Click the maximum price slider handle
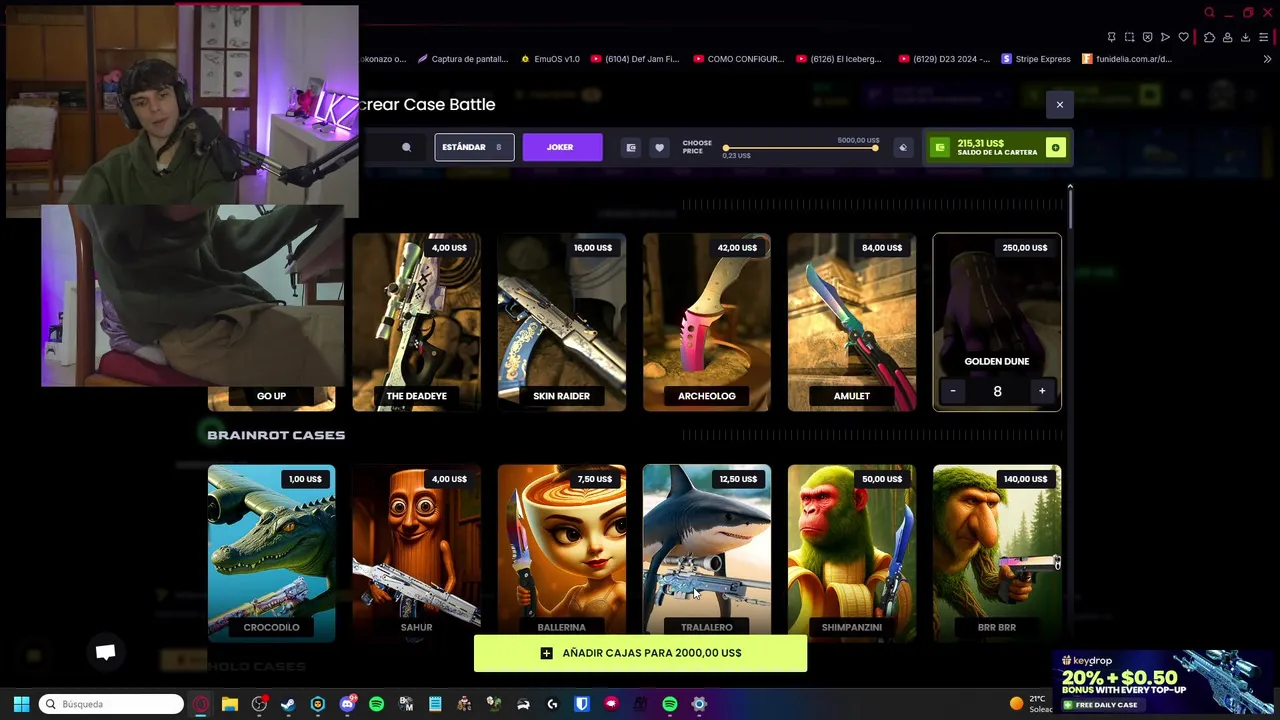The width and height of the screenshot is (1280, 720). [x=875, y=148]
